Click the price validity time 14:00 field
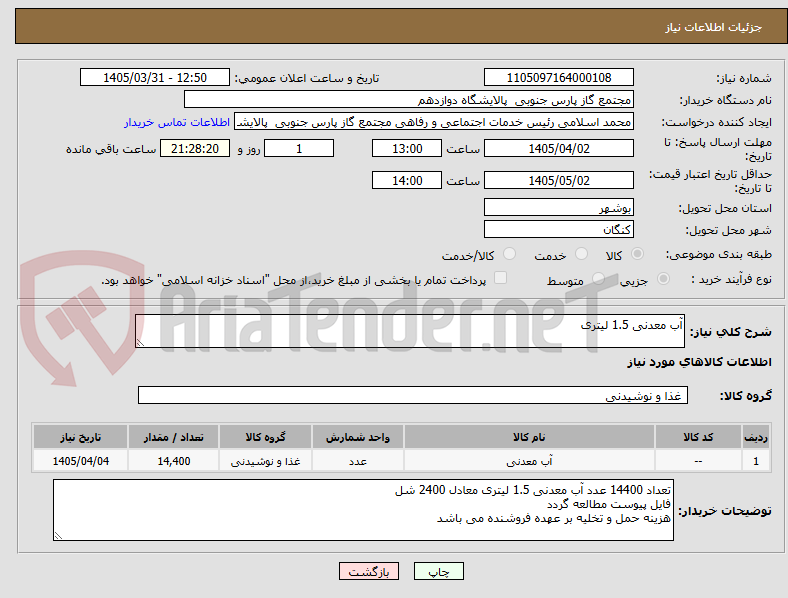 pyautogui.click(x=407, y=180)
